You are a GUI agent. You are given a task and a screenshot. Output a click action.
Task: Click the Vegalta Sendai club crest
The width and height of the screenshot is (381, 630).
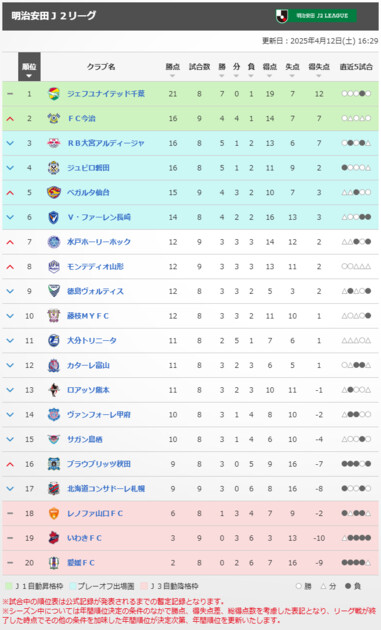point(54,192)
